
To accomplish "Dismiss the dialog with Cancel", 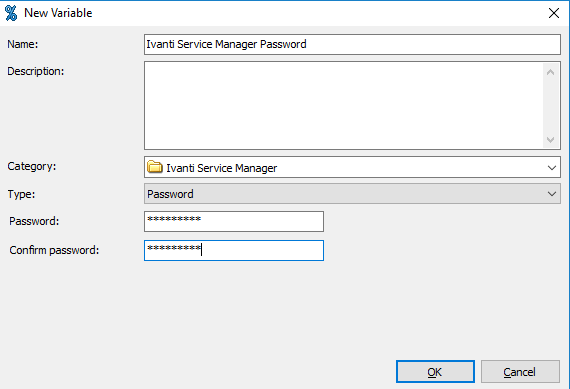I will point(520,372).
